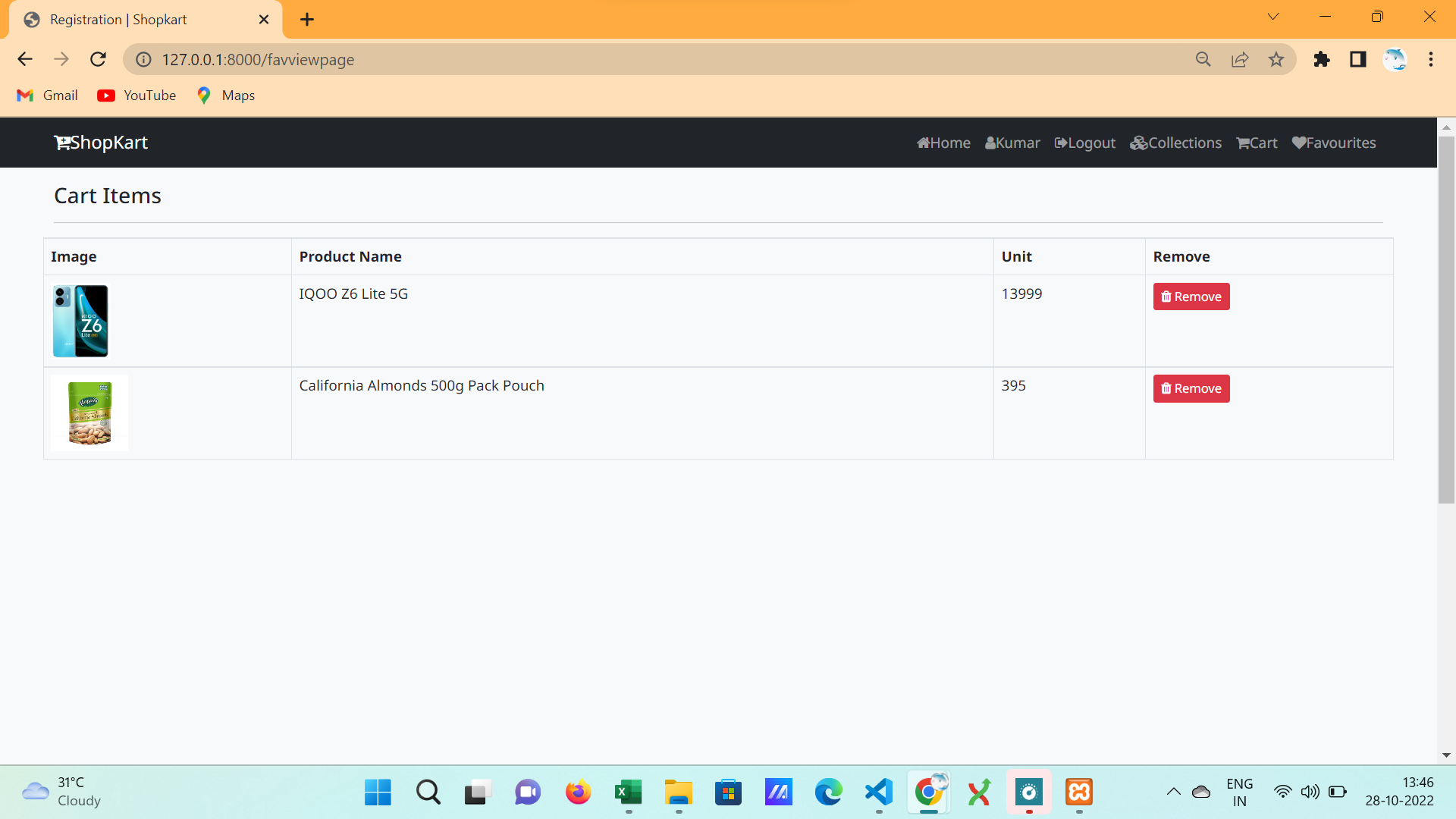Reload the current page
This screenshot has width=1456, height=819.
(x=98, y=59)
